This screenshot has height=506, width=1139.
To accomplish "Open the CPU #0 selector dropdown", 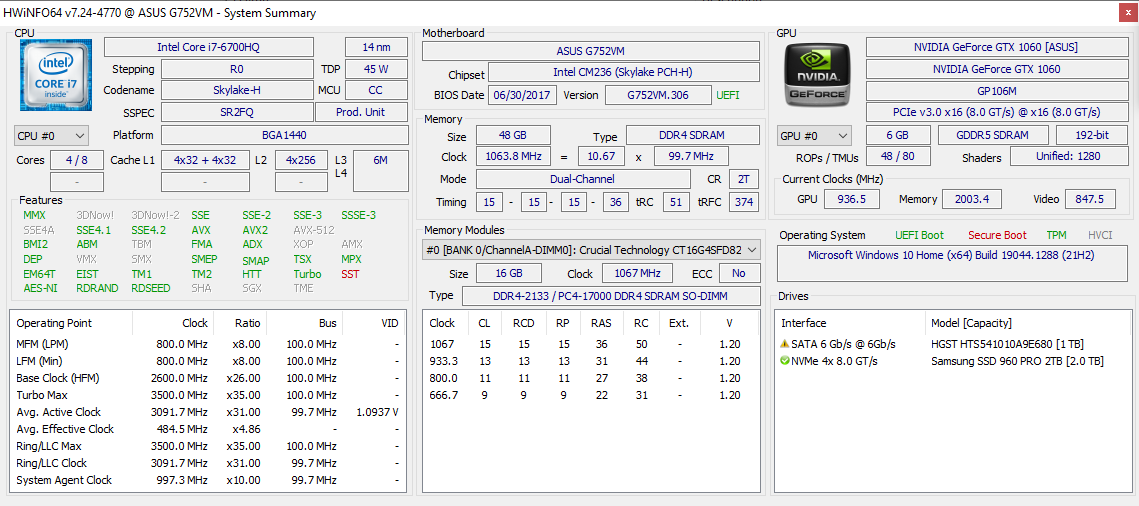I will click(52, 136).
